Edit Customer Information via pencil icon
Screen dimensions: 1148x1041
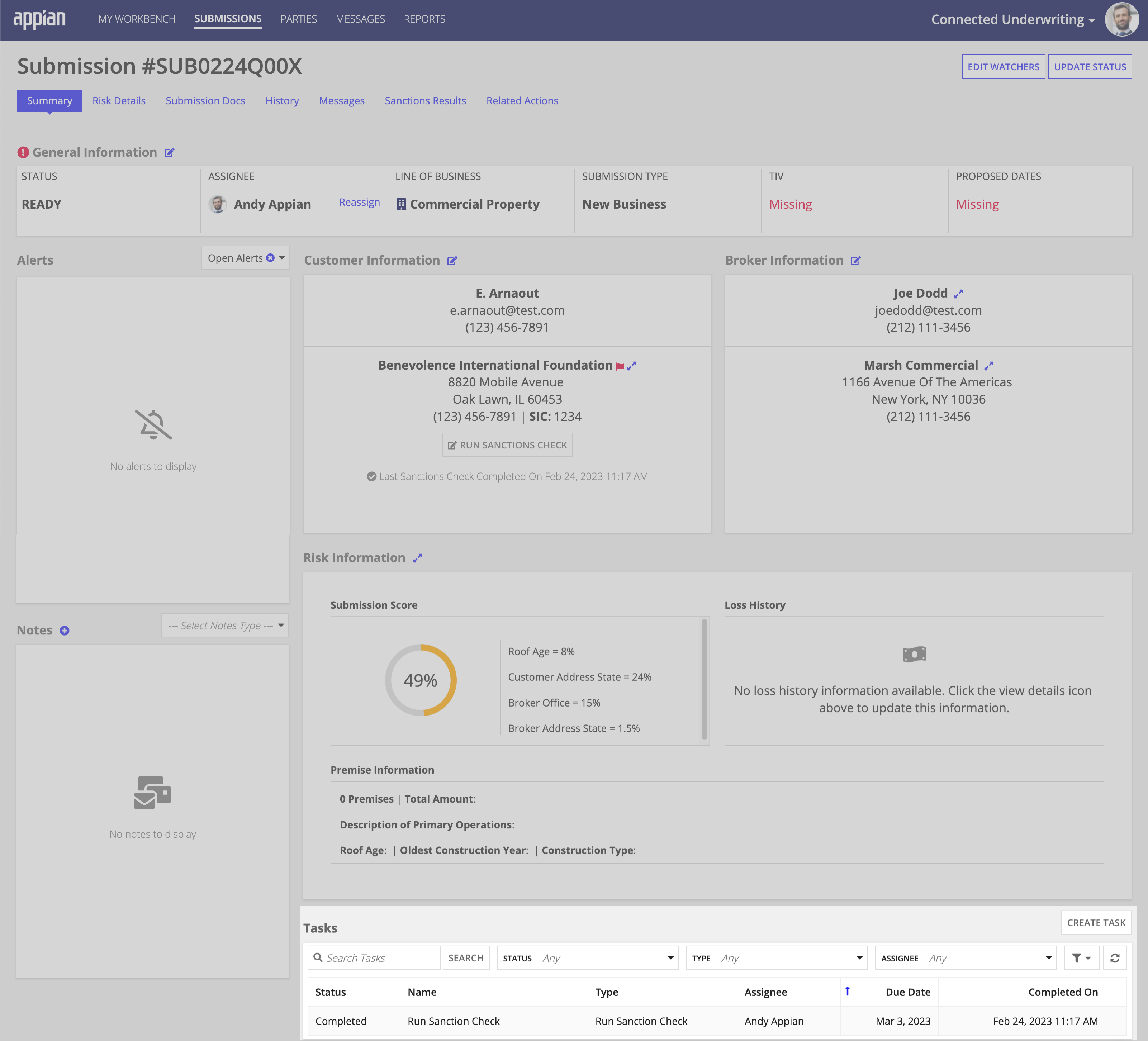(452, 261)
